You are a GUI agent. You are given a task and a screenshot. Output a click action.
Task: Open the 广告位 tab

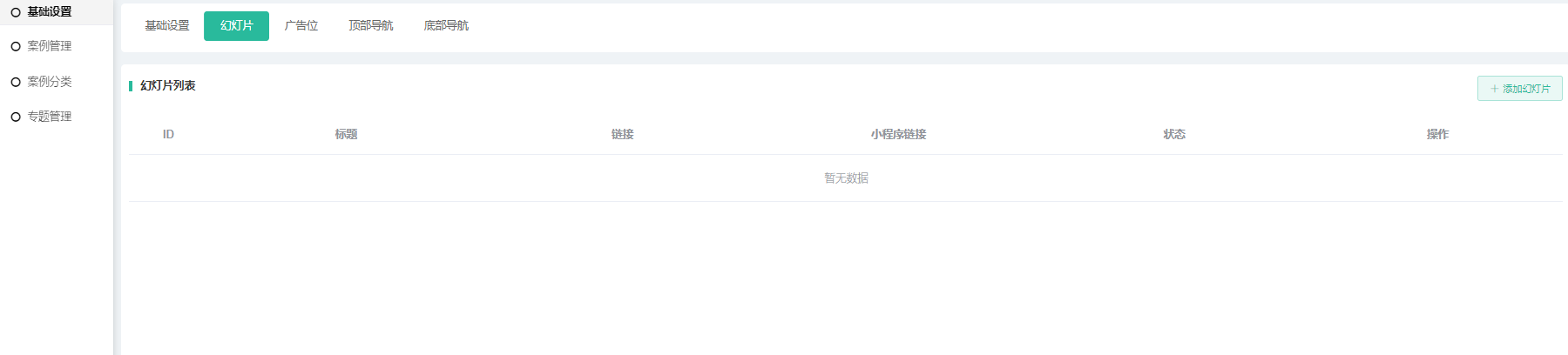[301, 26]
